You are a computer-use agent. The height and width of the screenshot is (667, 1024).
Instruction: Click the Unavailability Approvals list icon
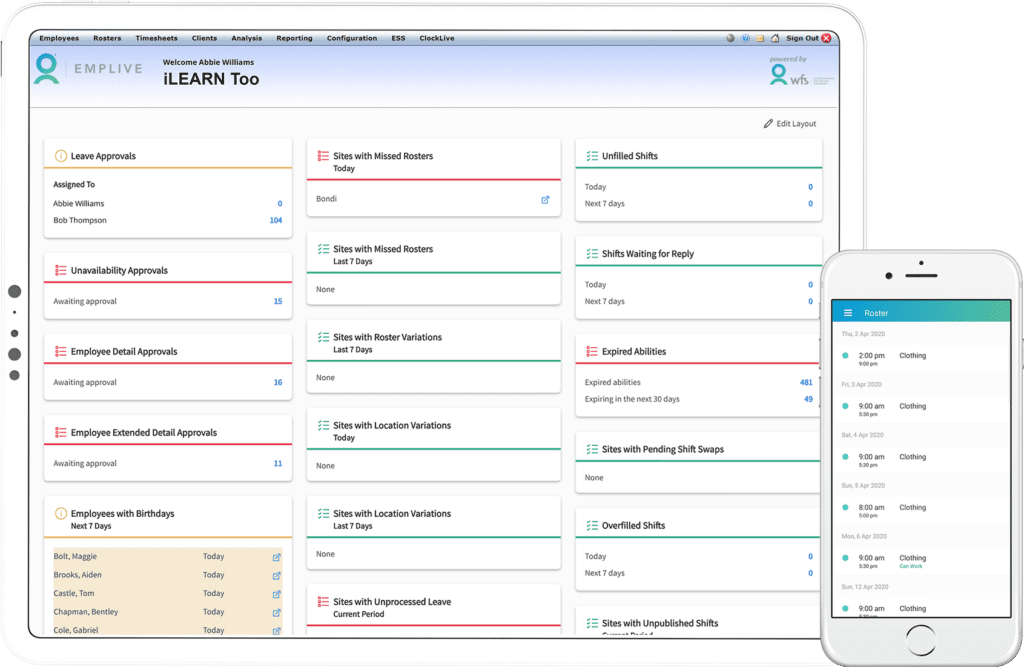tap(61, 270)
